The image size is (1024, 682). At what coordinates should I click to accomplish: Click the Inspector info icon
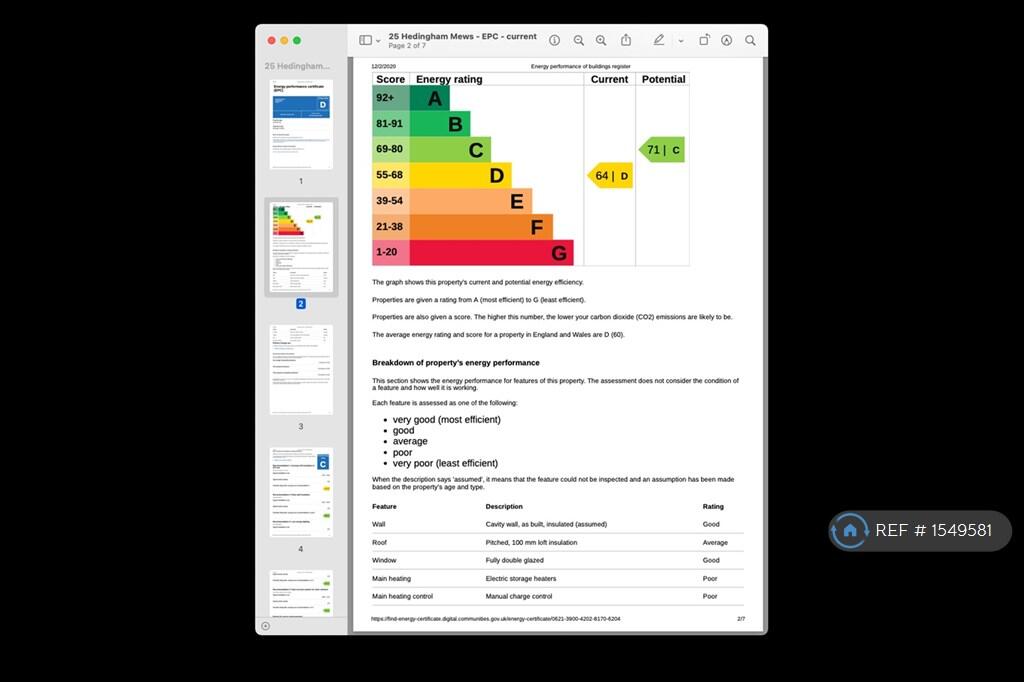(x=554, y=40)
